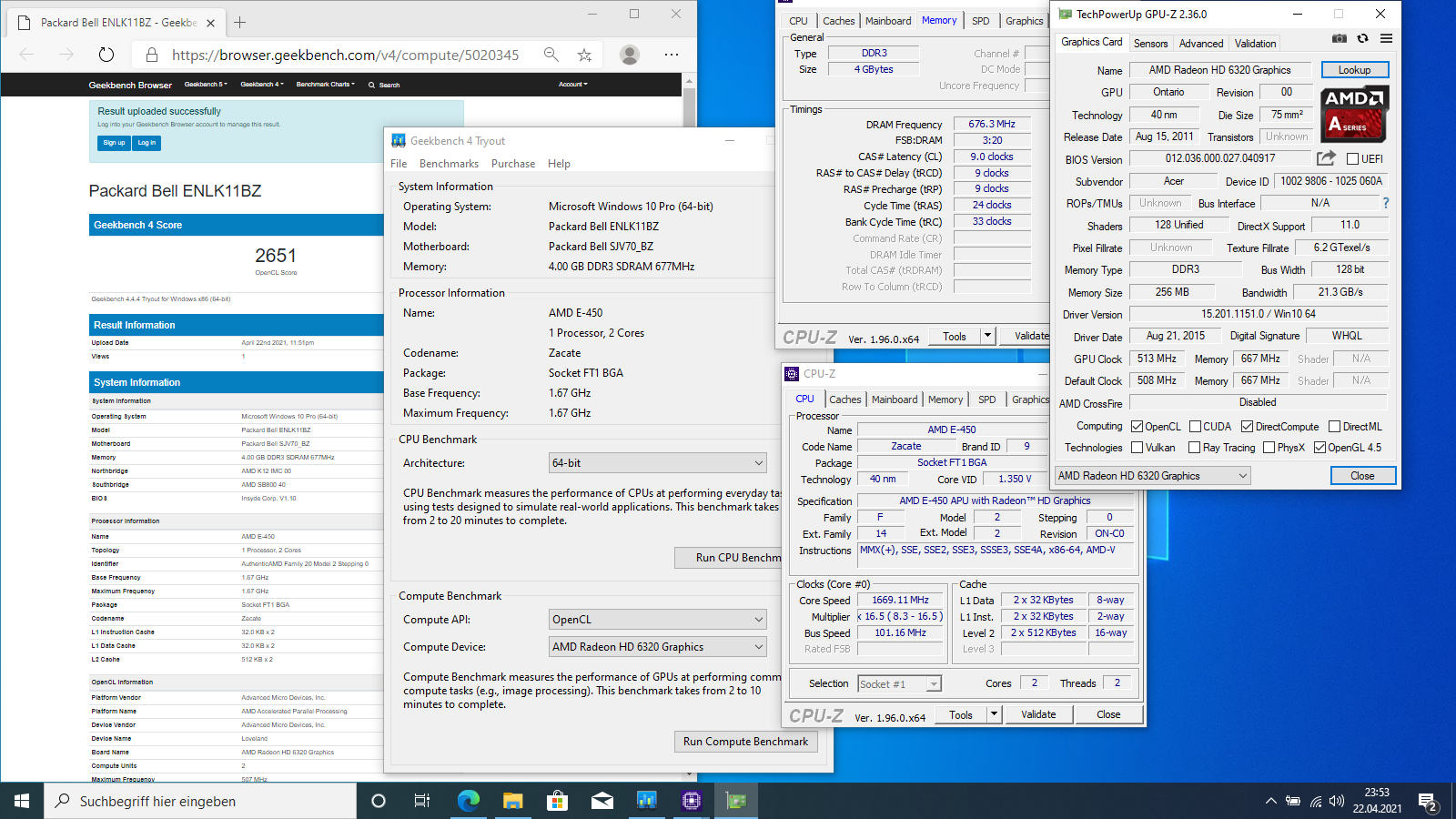Toggle the PhysX checkbox in GPU-Z

pyautogui.click(x=1268, y=447)
